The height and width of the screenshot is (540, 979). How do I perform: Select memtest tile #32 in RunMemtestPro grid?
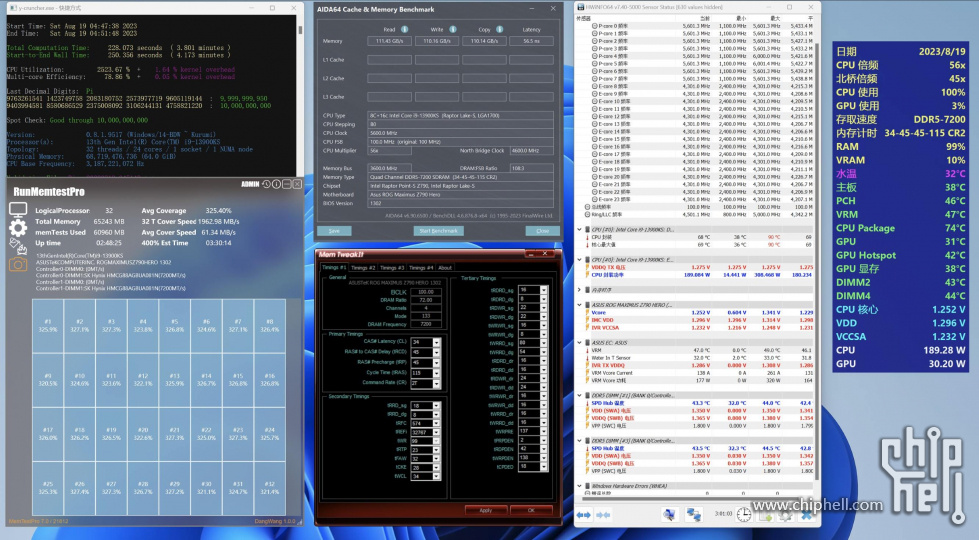click(270, 488)
